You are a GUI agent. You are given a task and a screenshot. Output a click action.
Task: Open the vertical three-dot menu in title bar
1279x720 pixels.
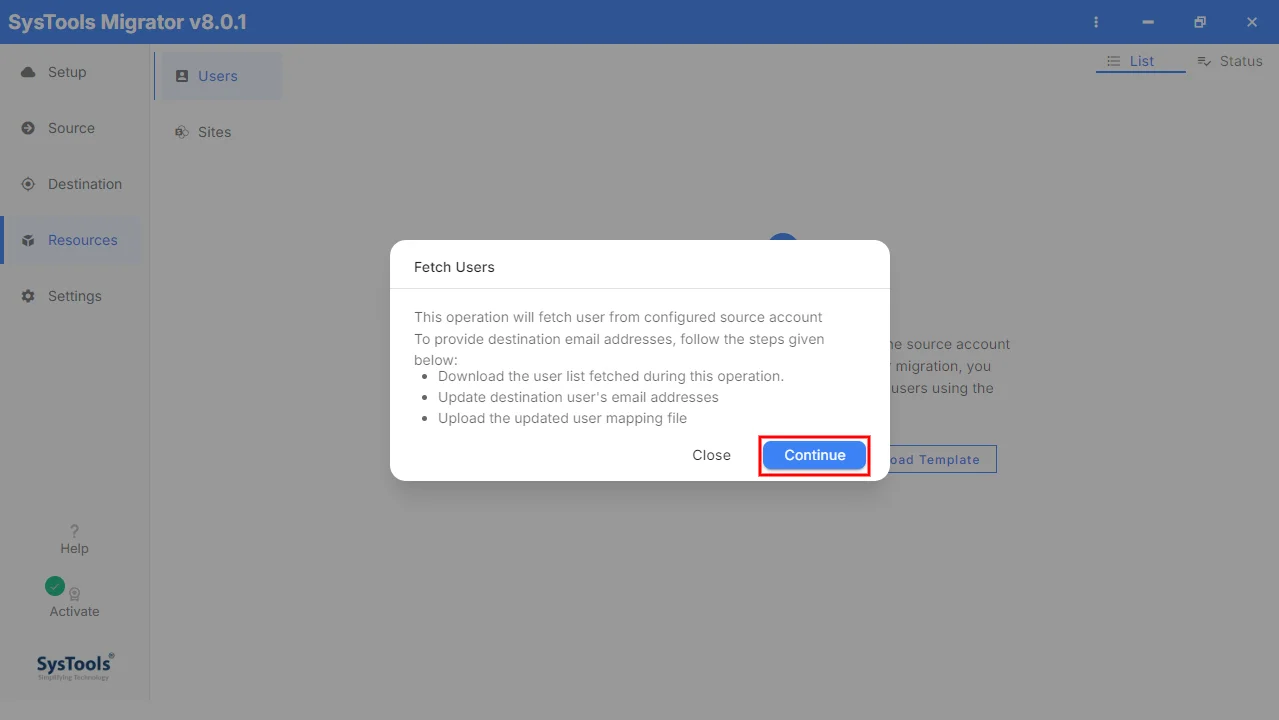1096,22
